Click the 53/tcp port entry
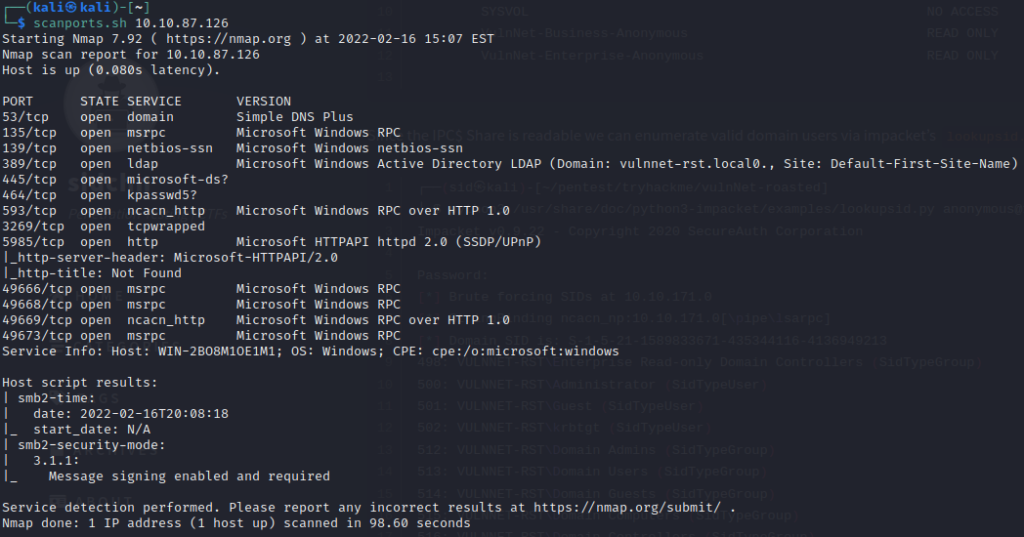The image size is (1024, 537). [x=21, y=117]
